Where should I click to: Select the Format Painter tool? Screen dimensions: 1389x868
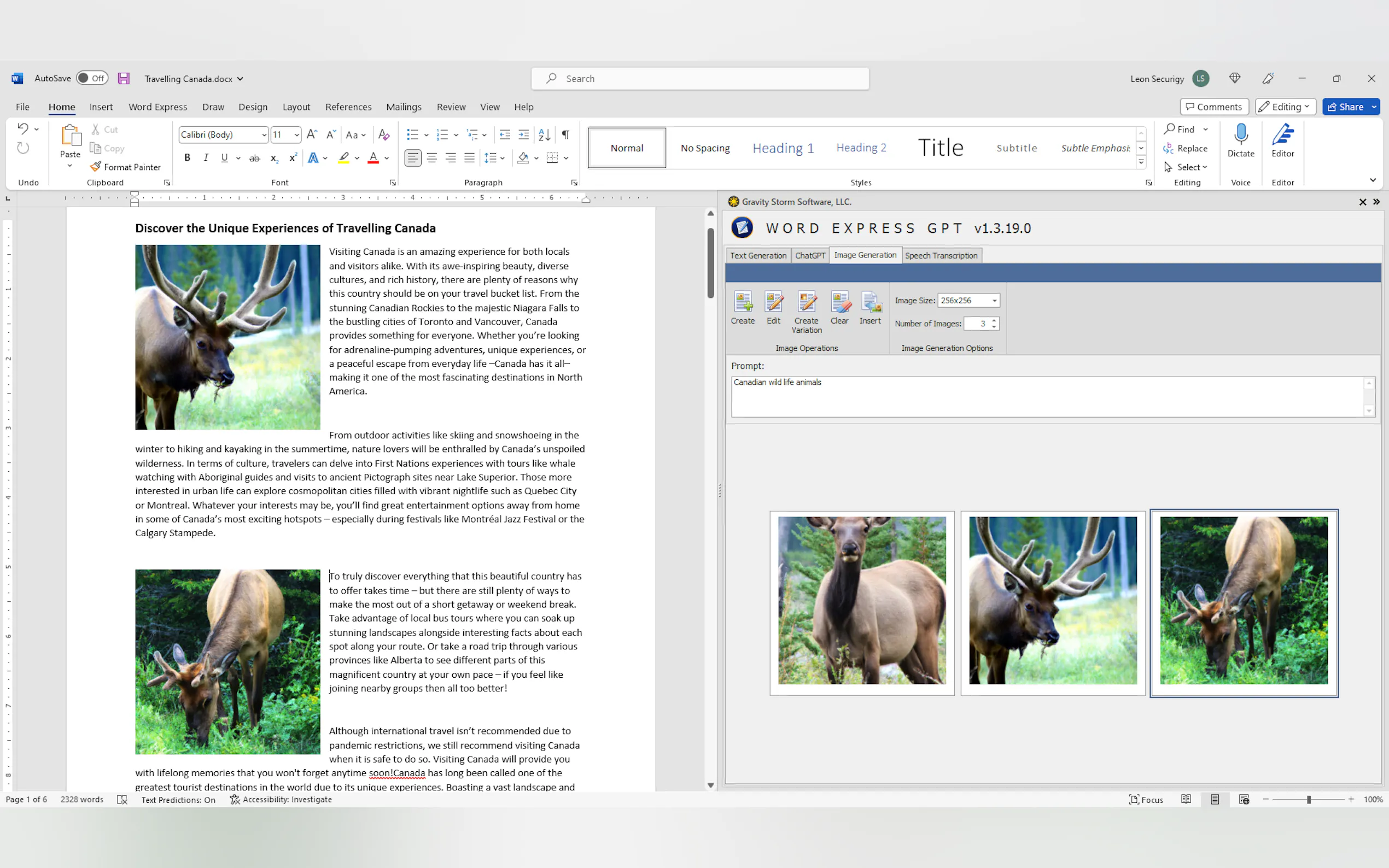click(x=126, y=167)
